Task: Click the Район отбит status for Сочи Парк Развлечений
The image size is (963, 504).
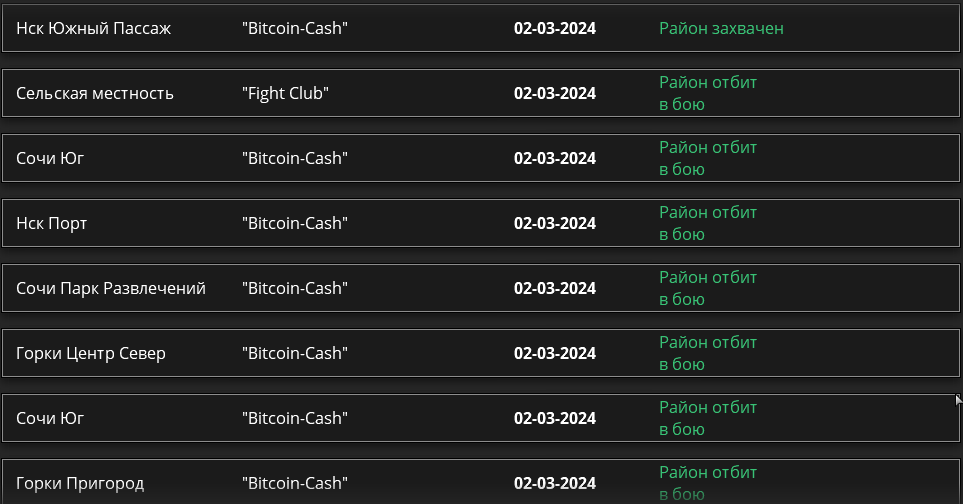Action: pos(708,289)
